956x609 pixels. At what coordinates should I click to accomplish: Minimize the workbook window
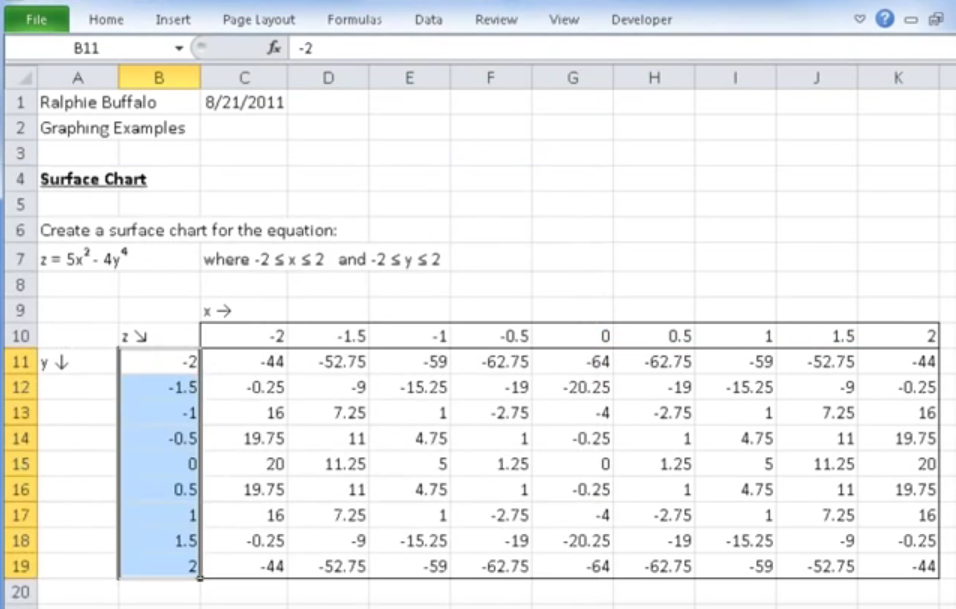pyautogui.click(x=911, y=20)
